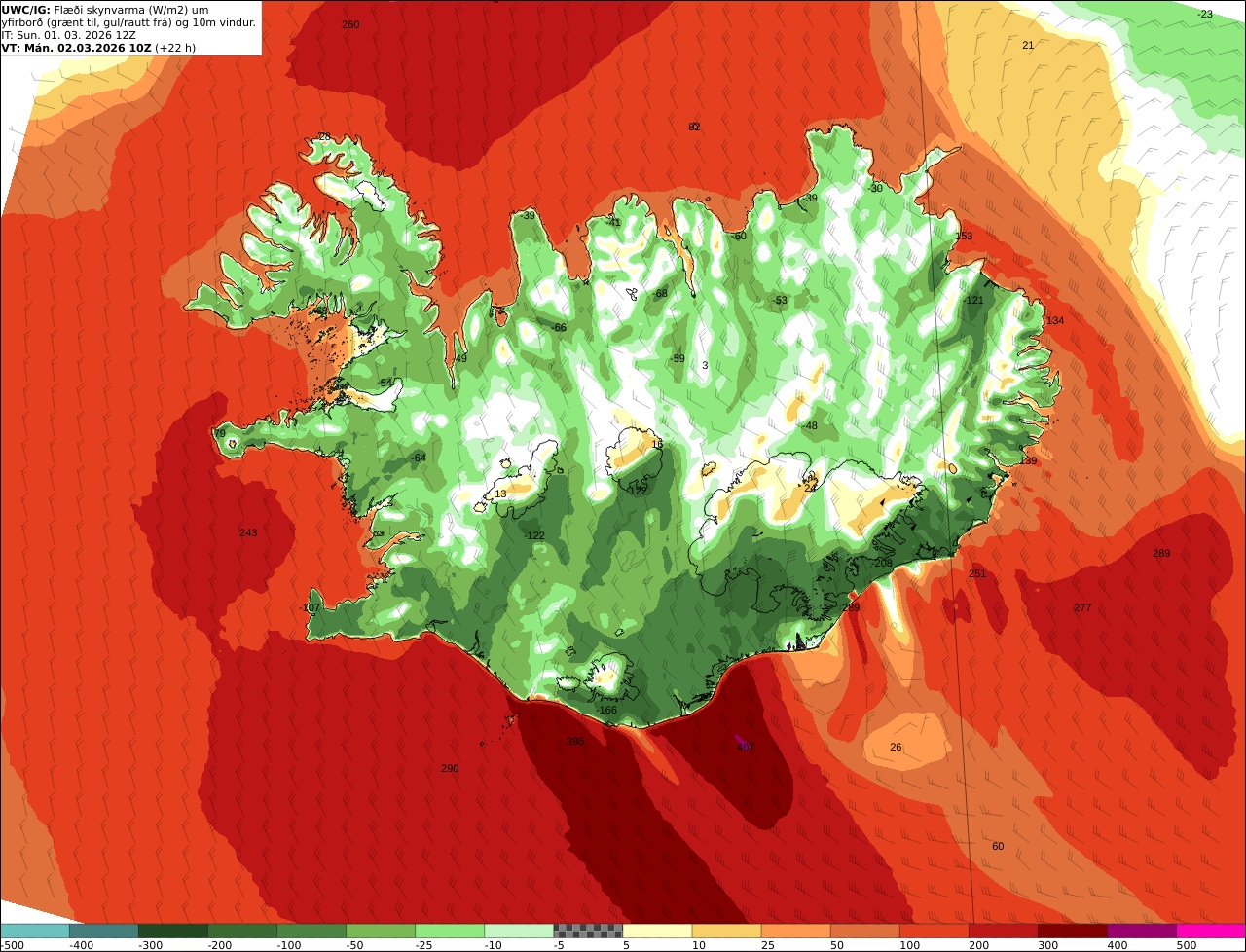
Task: Pick the -50 to -25 light green swatch
Action: pos(380,931)
